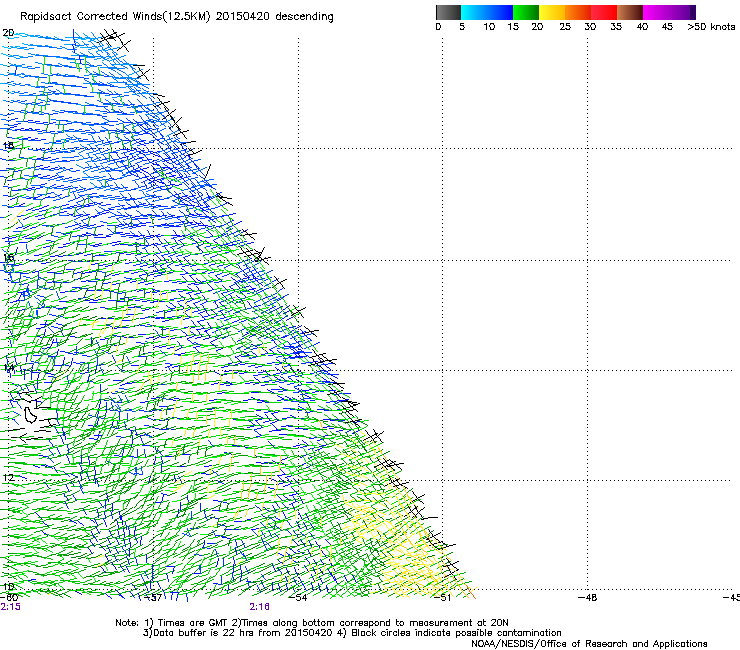Viewport: 740px width, 650px height.
Task: Click the red 30-35 knots color band
Action: (x=604, y=12)
